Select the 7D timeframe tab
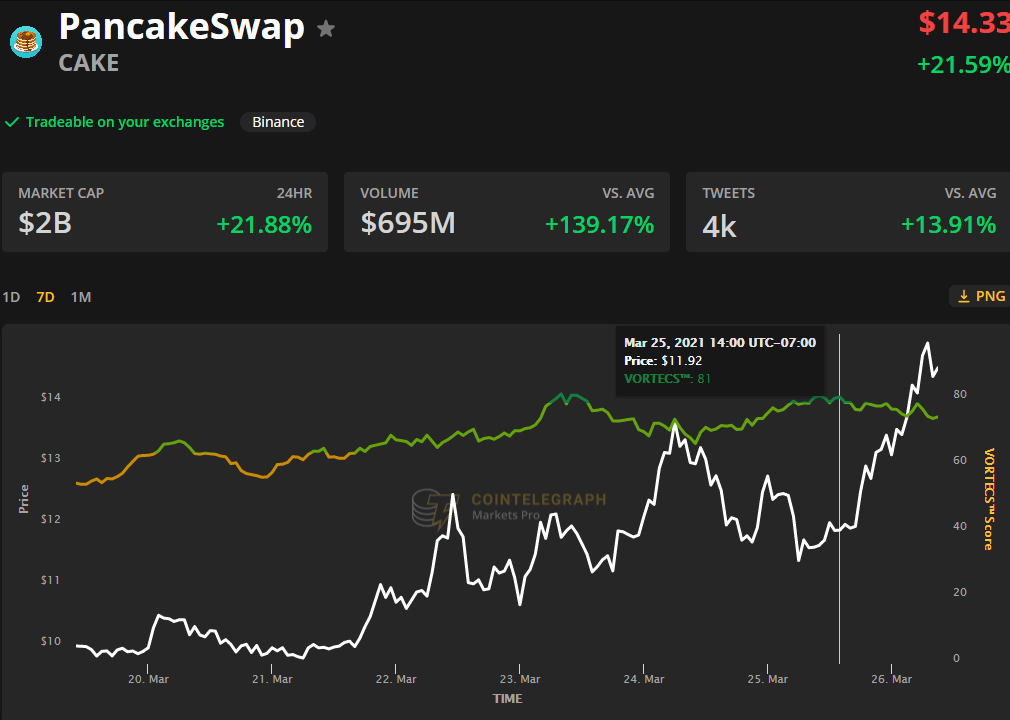 pos(45,297)
